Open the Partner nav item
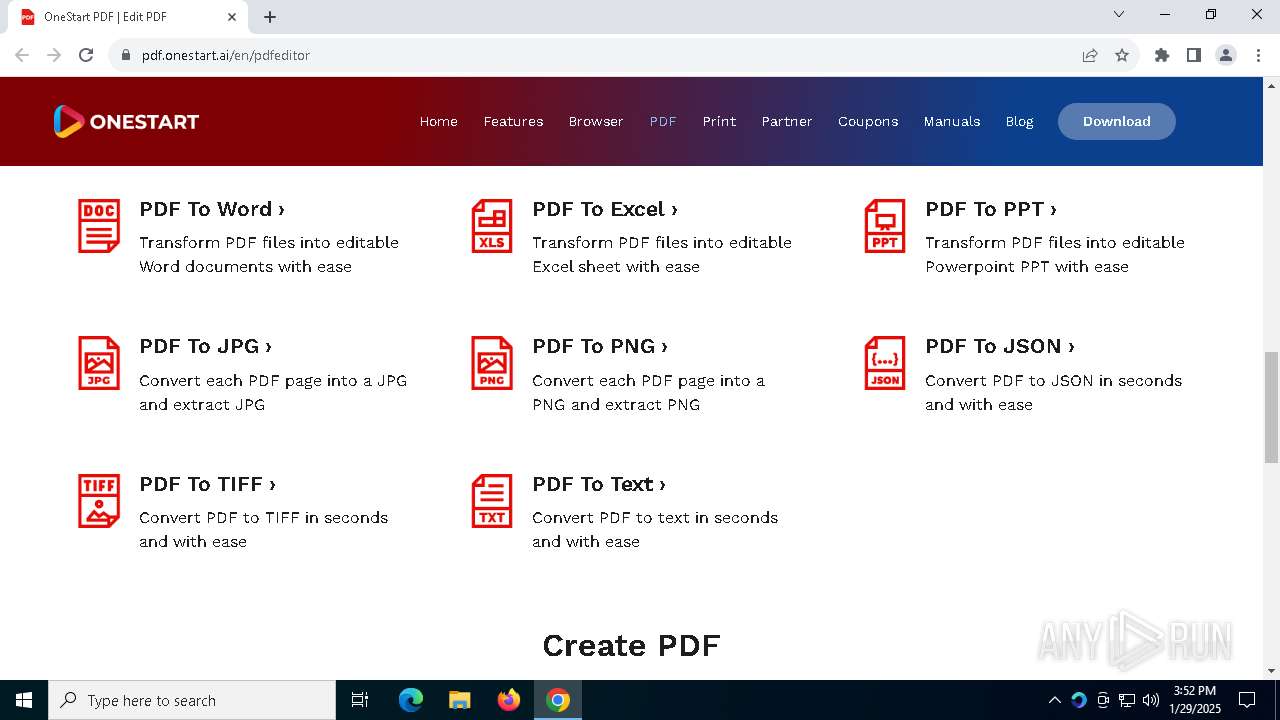 (x=787, y=121)
